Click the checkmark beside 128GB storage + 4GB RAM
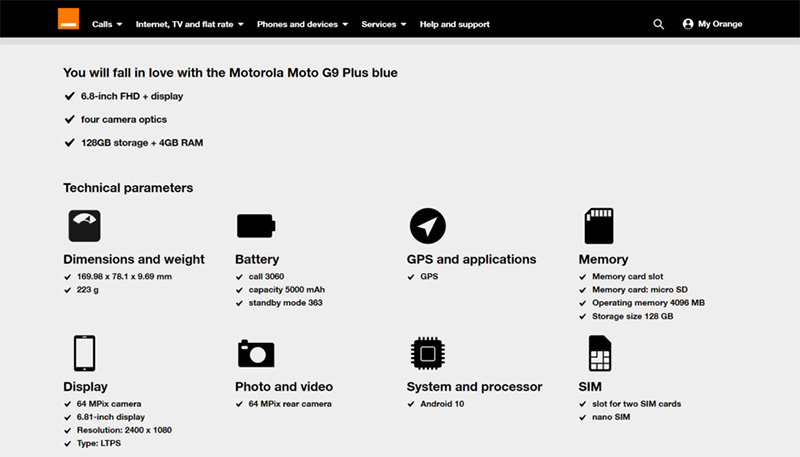Image resolution: width=800 pixels, height=457 pixels. (x=68, y=143)
